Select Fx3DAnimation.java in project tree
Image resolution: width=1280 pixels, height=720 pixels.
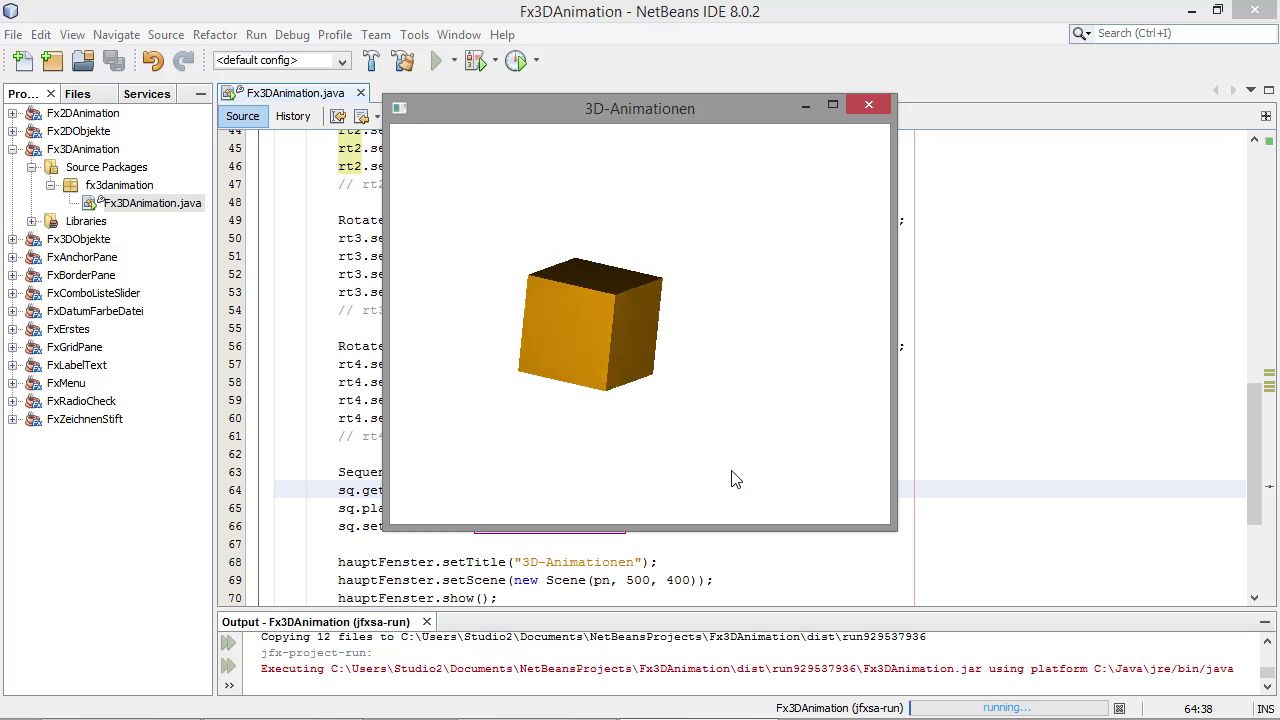click(x=152, y=203)
